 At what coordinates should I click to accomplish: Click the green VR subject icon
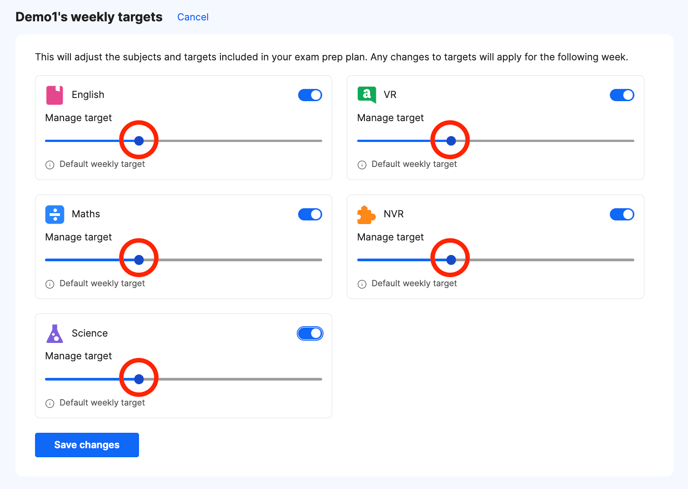click(367, 95)
